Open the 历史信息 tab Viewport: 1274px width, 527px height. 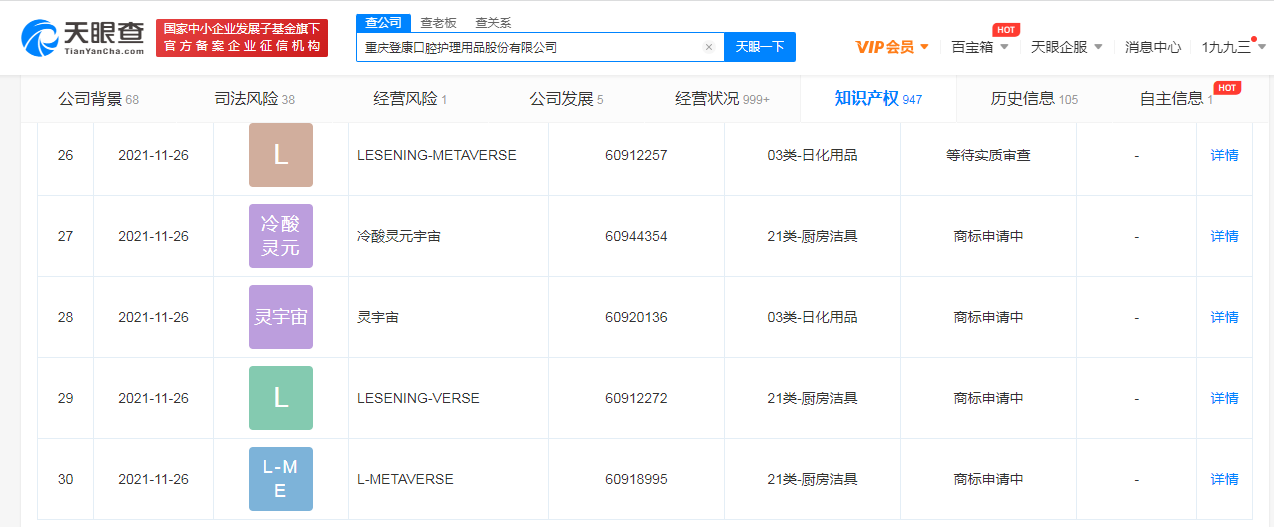point(1034,99)
